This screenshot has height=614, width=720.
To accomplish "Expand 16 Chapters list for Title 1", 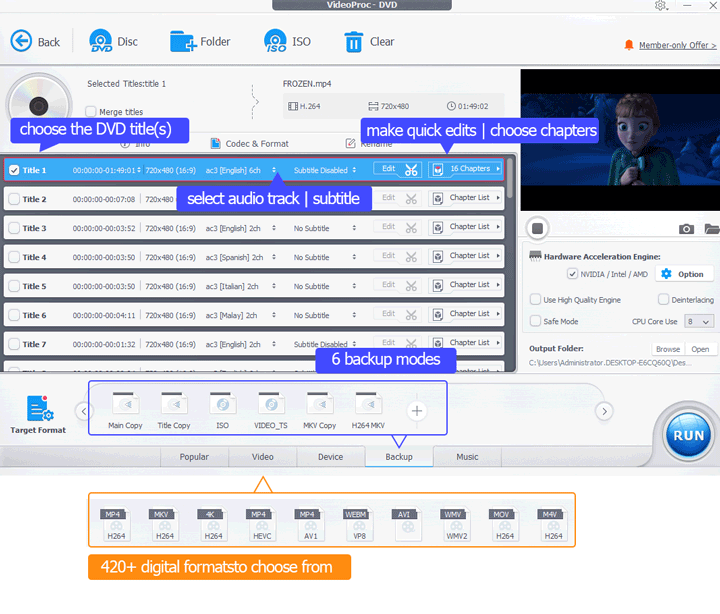I will click(x=466, y=169).
